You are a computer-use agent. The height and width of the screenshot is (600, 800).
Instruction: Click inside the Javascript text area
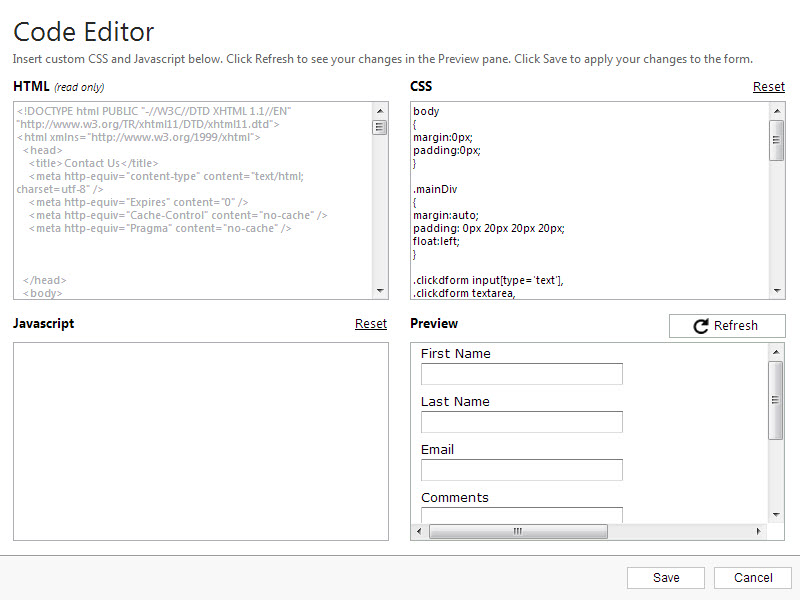point(201,441)
